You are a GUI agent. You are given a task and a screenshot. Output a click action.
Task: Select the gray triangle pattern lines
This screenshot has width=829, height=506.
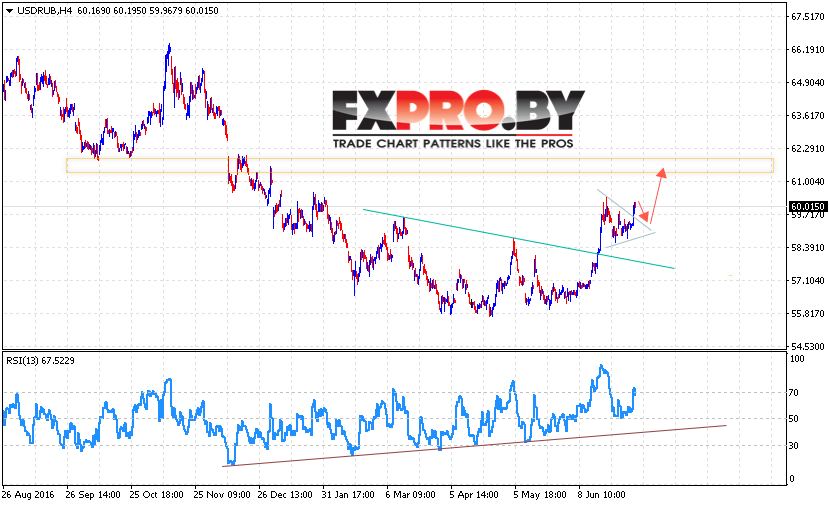click(627, 218)
